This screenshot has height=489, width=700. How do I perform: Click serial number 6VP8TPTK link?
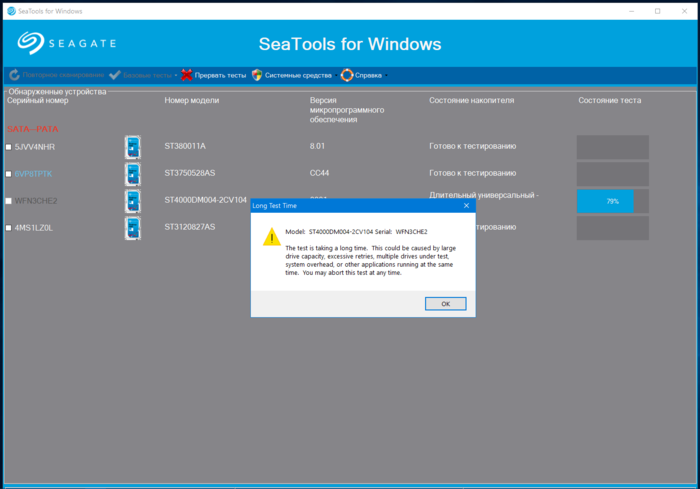[33, 174]
